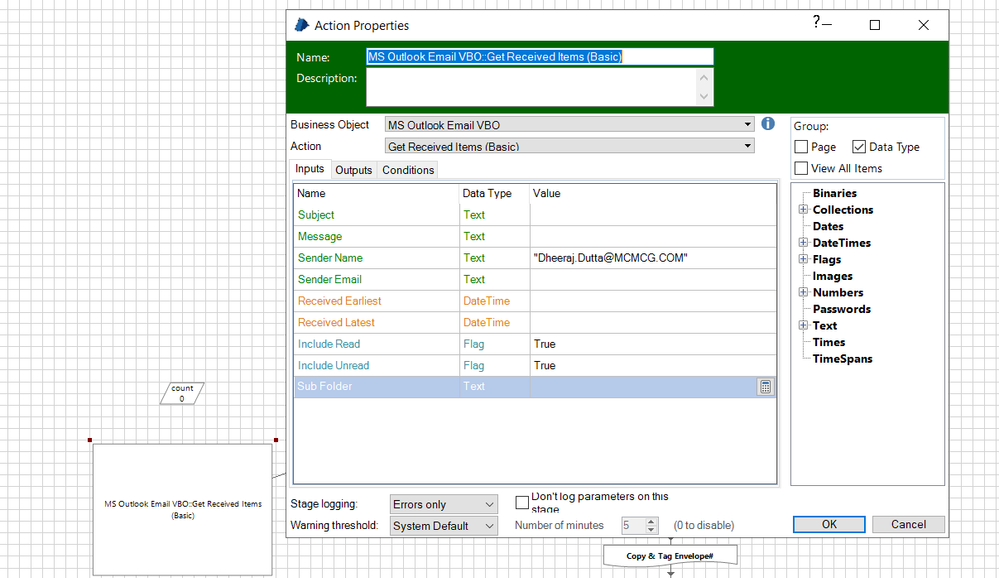Click the Sender Name value field
The image size is (999, 578).
point(652,258)
